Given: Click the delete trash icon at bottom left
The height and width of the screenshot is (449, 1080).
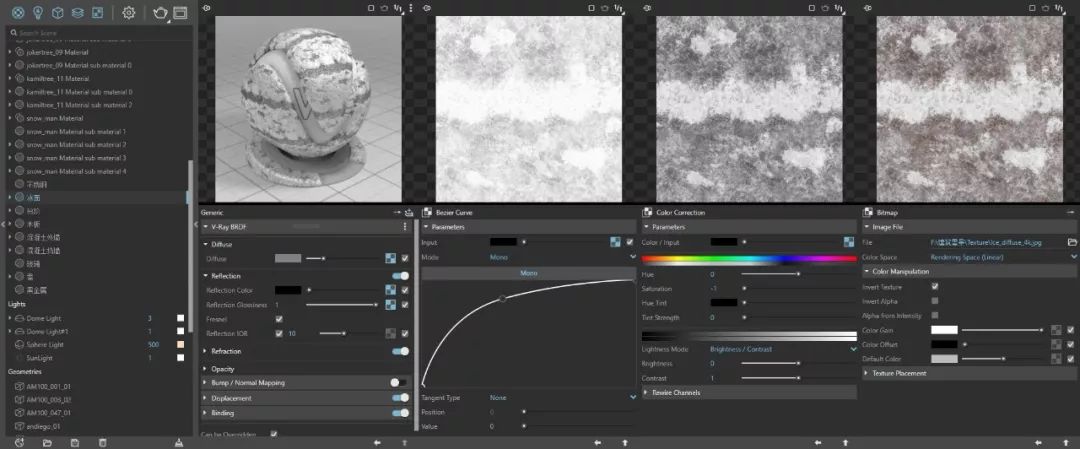Looking at the screenshot, I should (102, 442).
